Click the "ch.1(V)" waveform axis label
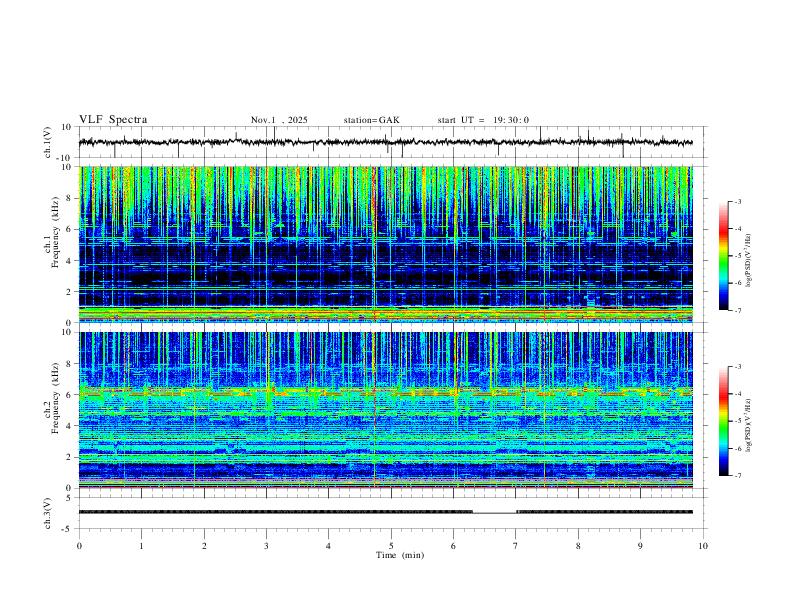 point(48,142)
